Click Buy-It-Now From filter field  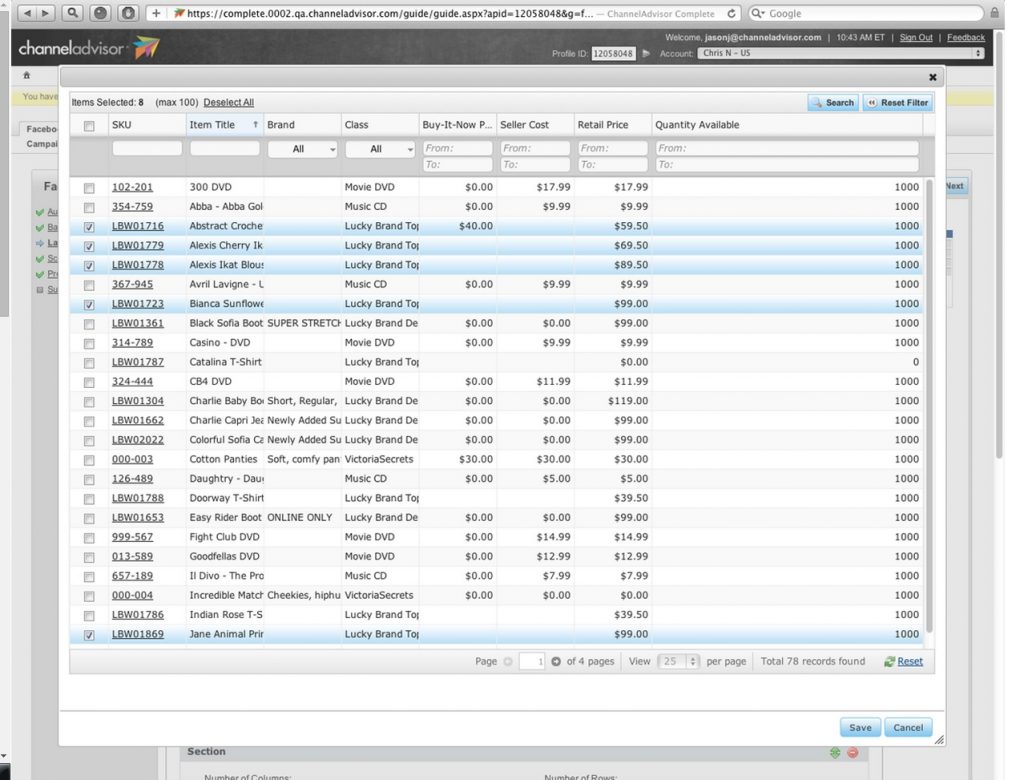point(457,148)
